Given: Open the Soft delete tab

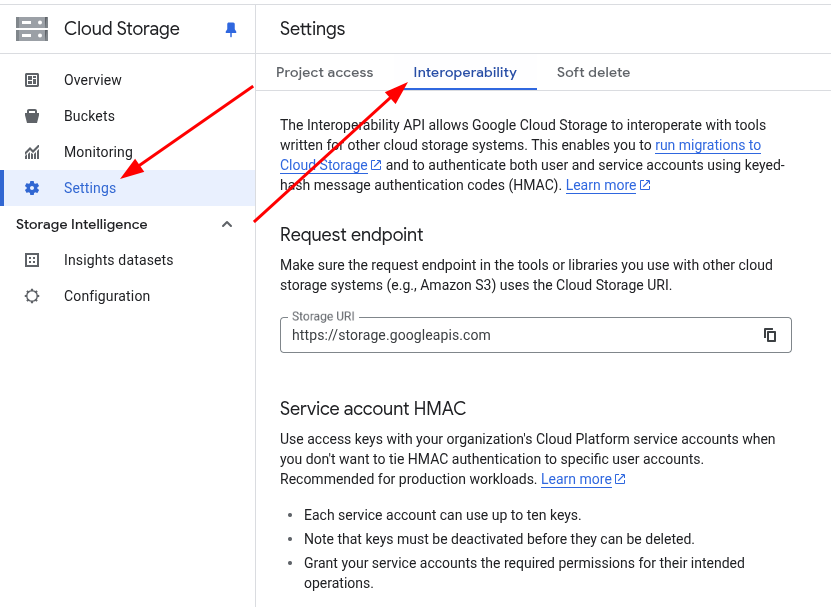Looking at the screenshot, I should pos(593,72).
